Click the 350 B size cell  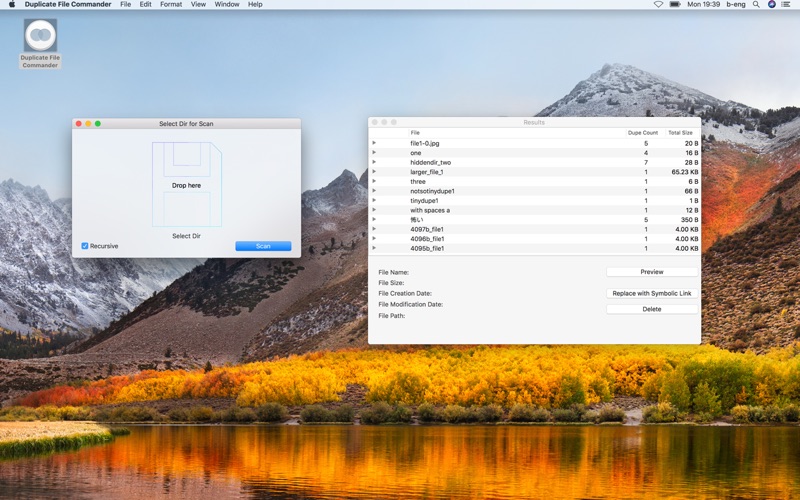tap(689, 220)
